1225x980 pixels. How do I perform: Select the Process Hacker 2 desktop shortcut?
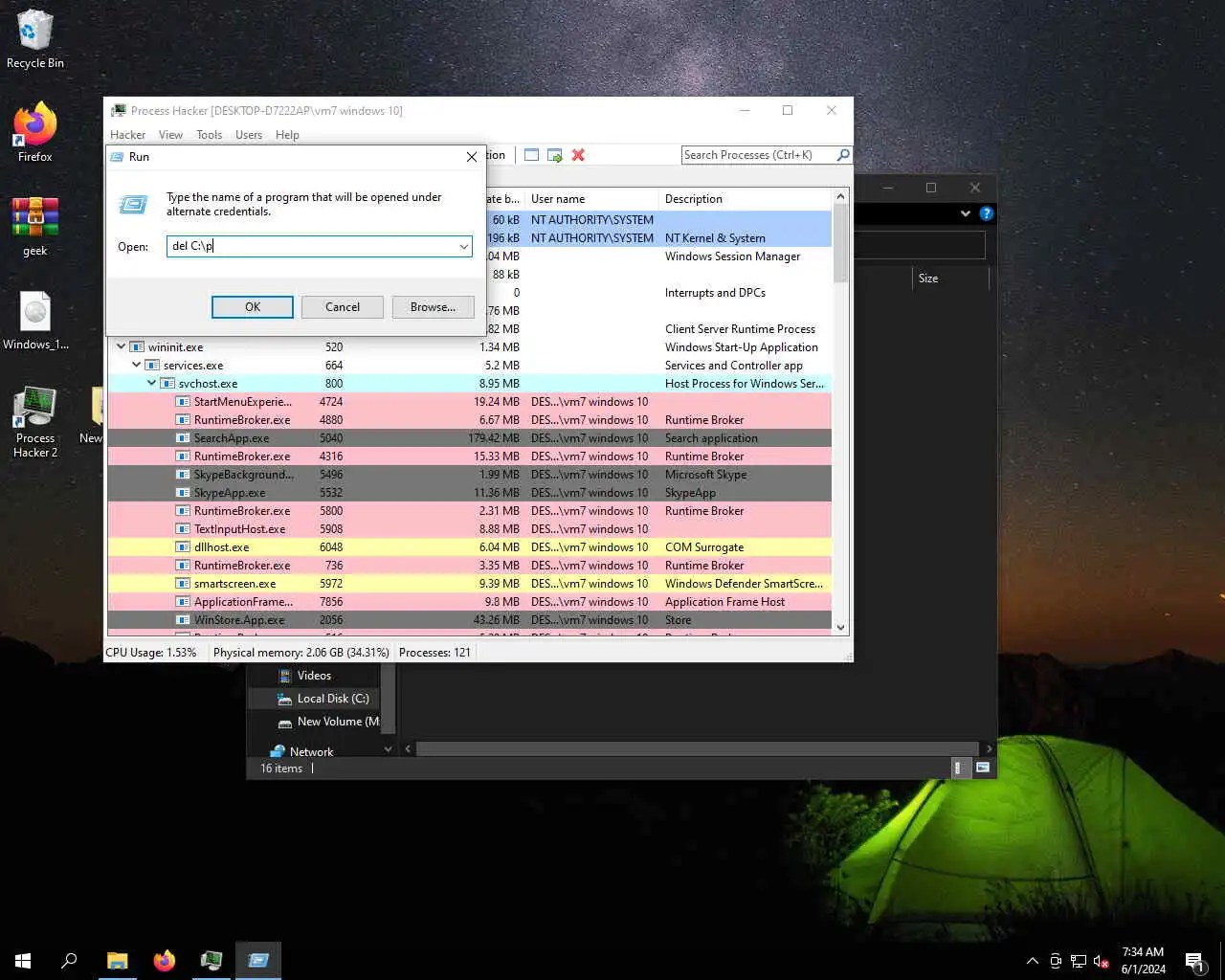coord(35,423)
